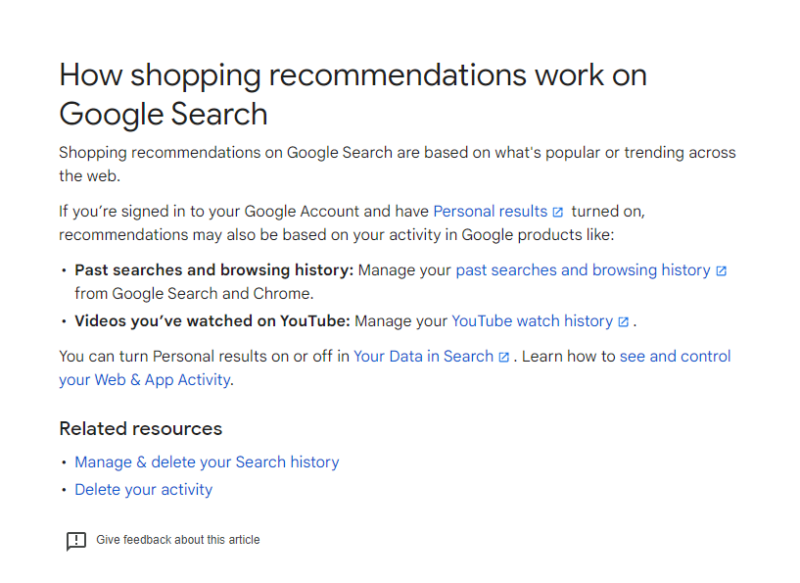The height and width of the screenshot is (583, 800).
Task: Open the Delete your activity link
Action: pyautogui.click(x=143, y=490)
